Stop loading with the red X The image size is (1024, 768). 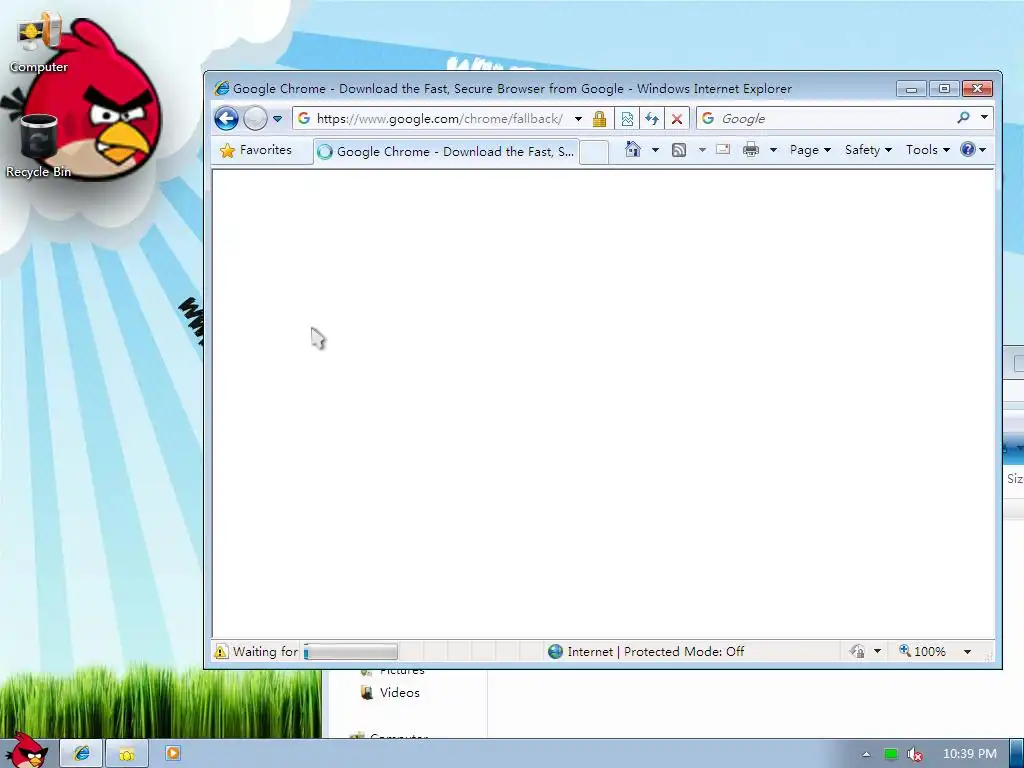pyautogui.click(x=677, y=119)
